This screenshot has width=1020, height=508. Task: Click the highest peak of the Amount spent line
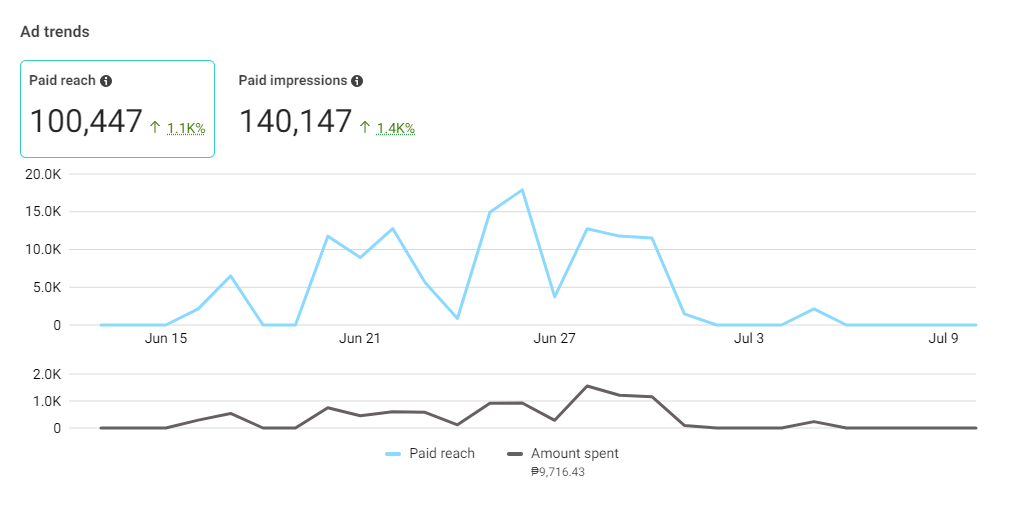(x=587, y=386)
